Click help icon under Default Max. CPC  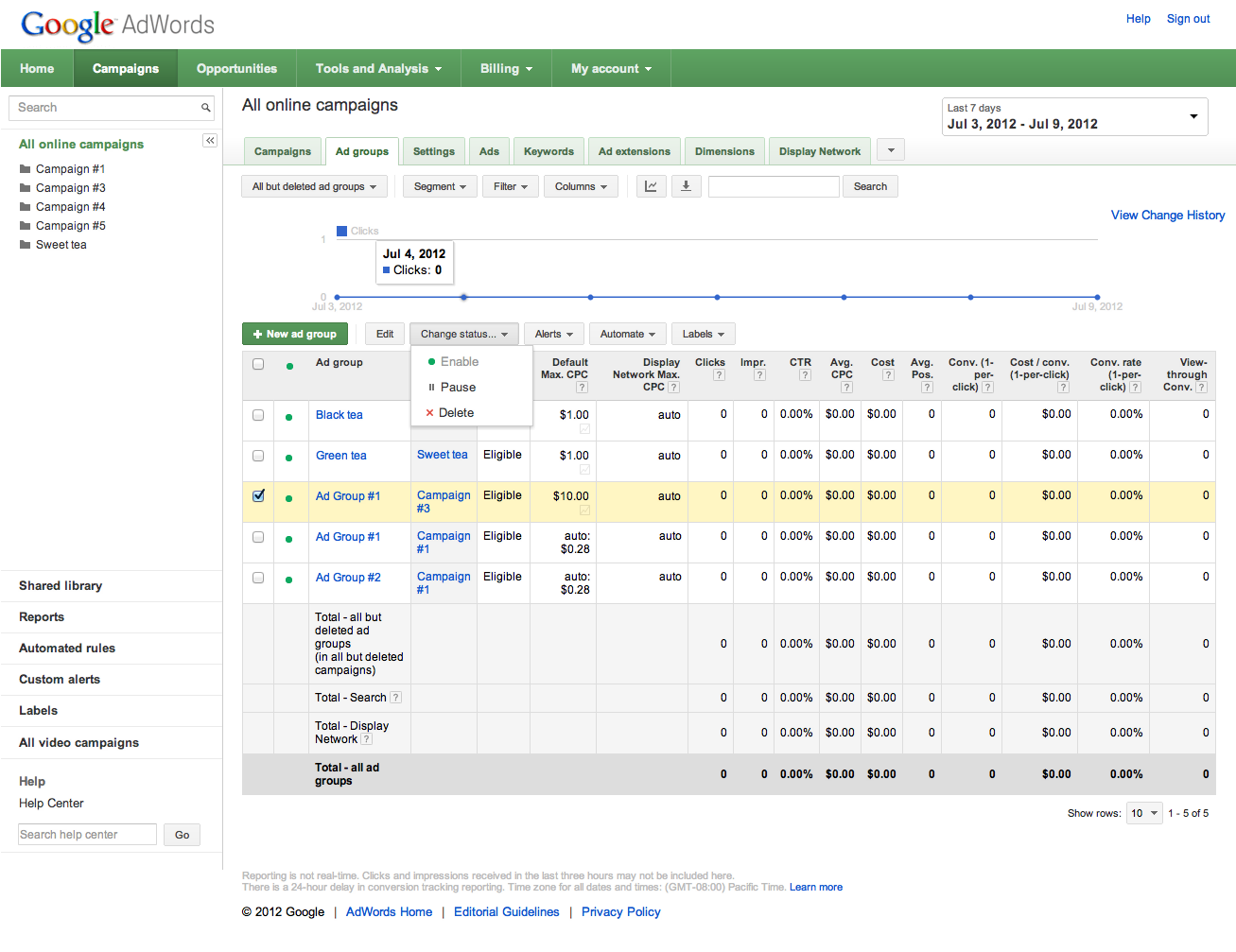tap(582, 387)
